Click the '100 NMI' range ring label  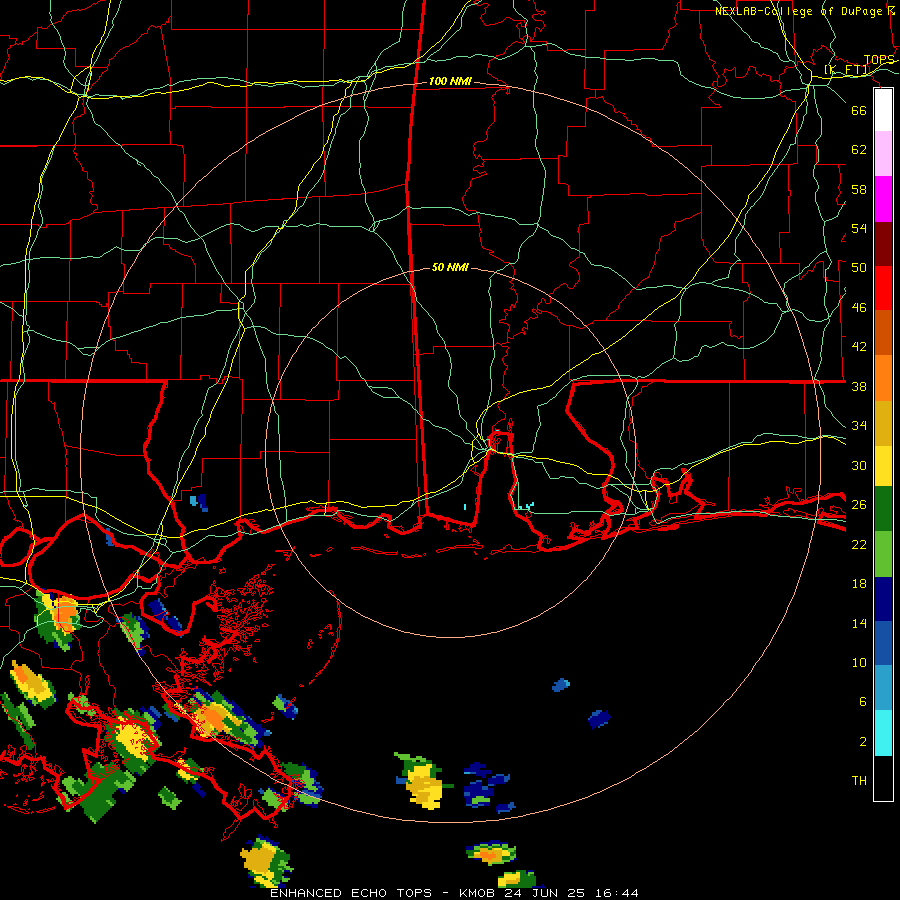coord(450,82)
